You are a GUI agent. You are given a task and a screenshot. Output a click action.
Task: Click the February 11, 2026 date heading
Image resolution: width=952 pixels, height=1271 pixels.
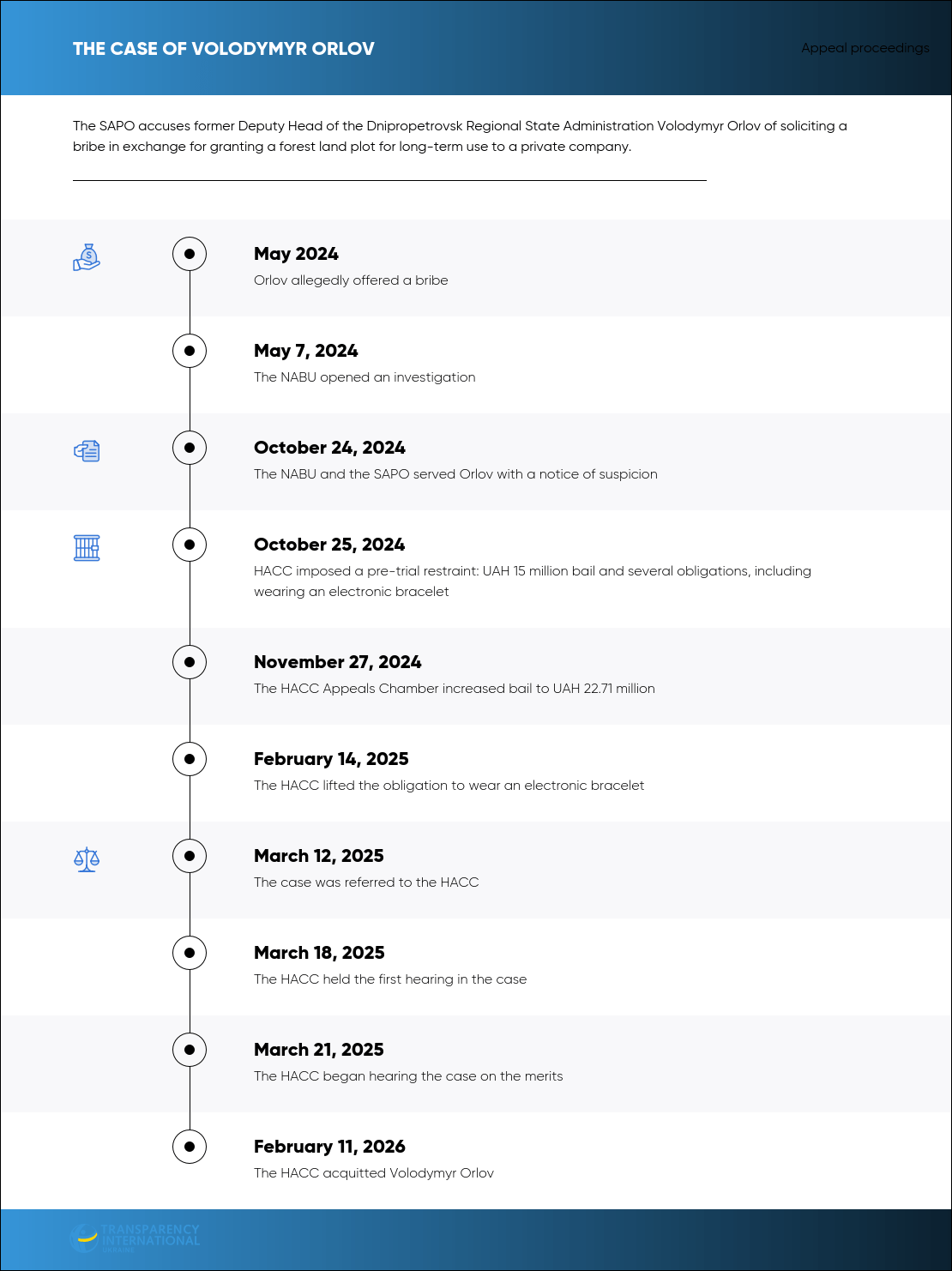coord(329,1147)
